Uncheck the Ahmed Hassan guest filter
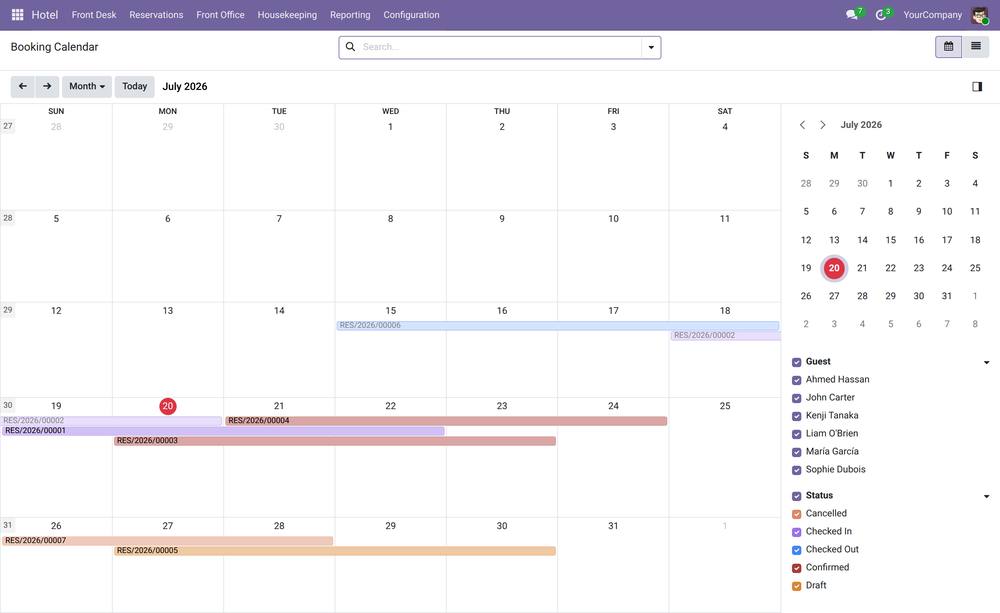 pyautogui.click(x=797, y=380)
